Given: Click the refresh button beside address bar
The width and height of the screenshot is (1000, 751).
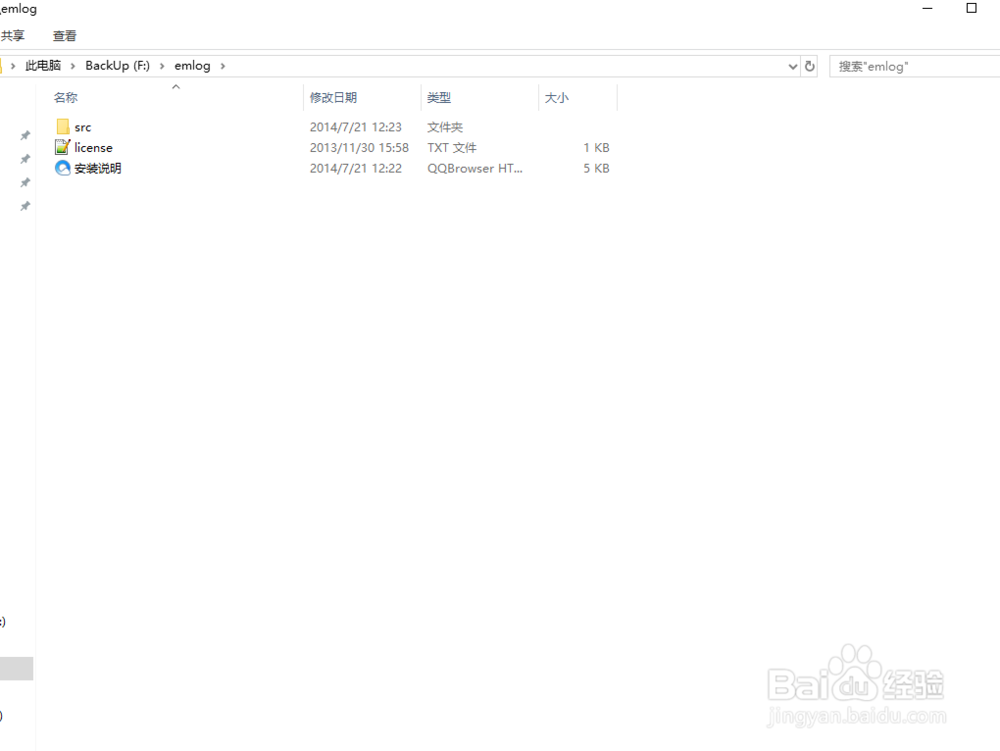Looking at the screenshot, I should [809, 66].
